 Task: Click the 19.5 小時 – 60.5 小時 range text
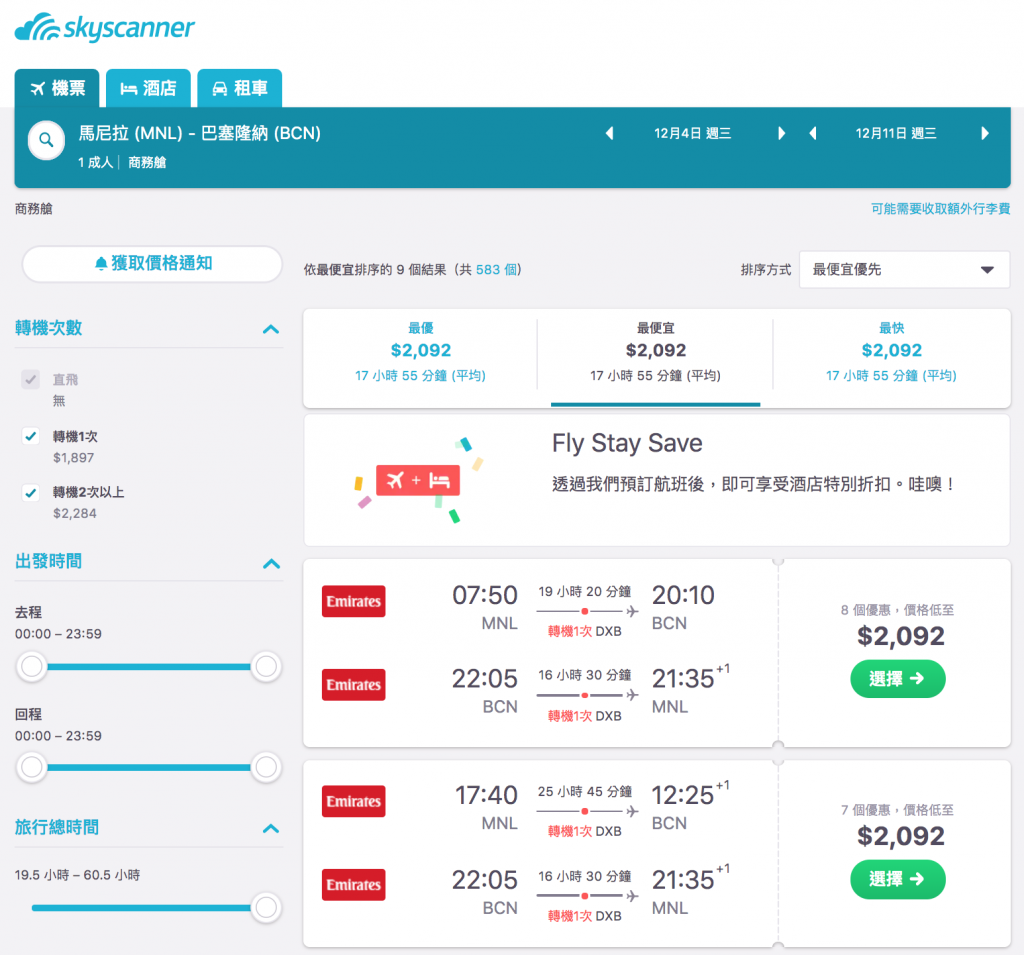pyautogui.click(x=77, y=875)
